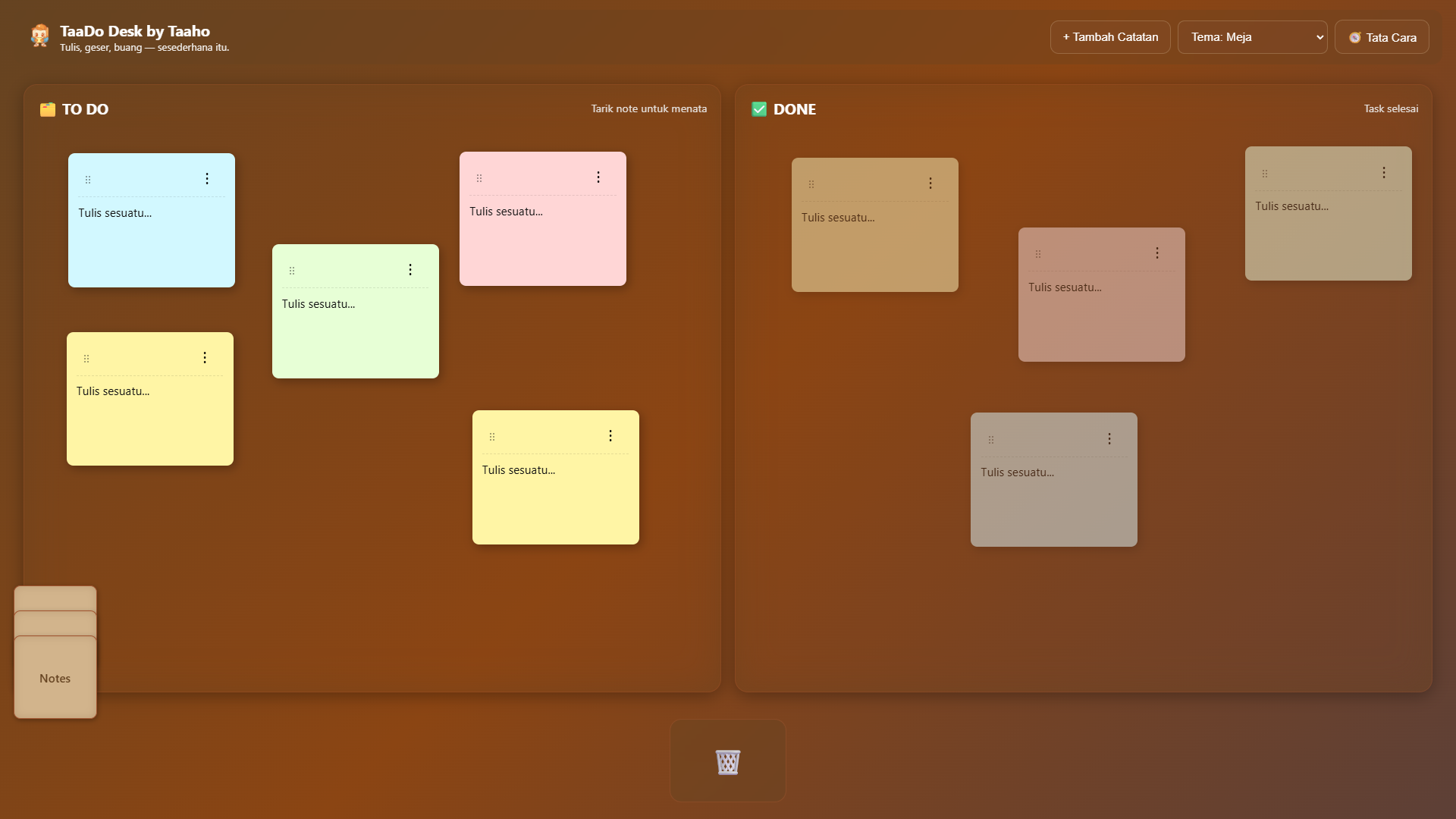Click the drag handle on the green note

click(292, 269)
